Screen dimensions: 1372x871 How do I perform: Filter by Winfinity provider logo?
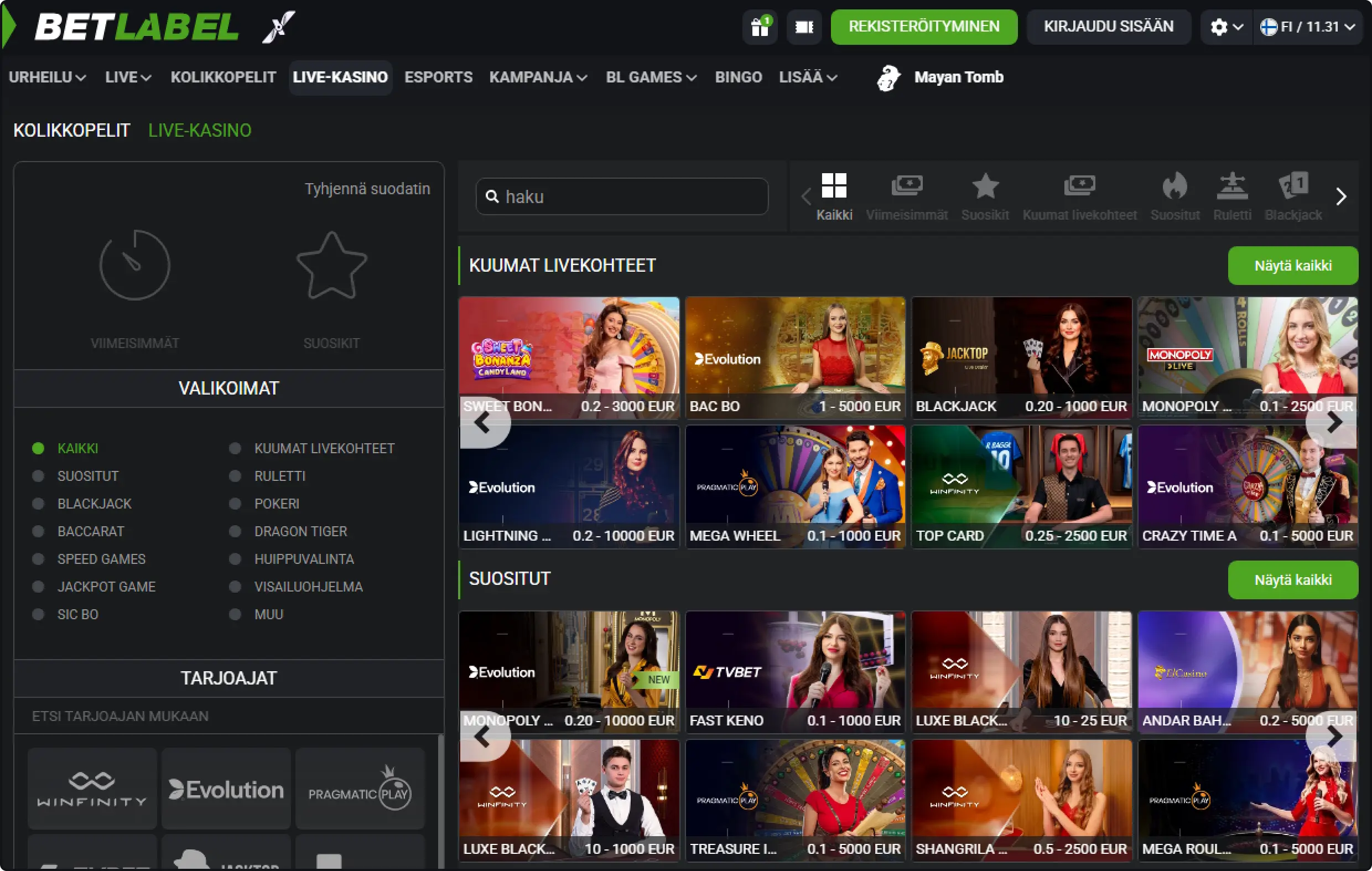coord(92,789)
